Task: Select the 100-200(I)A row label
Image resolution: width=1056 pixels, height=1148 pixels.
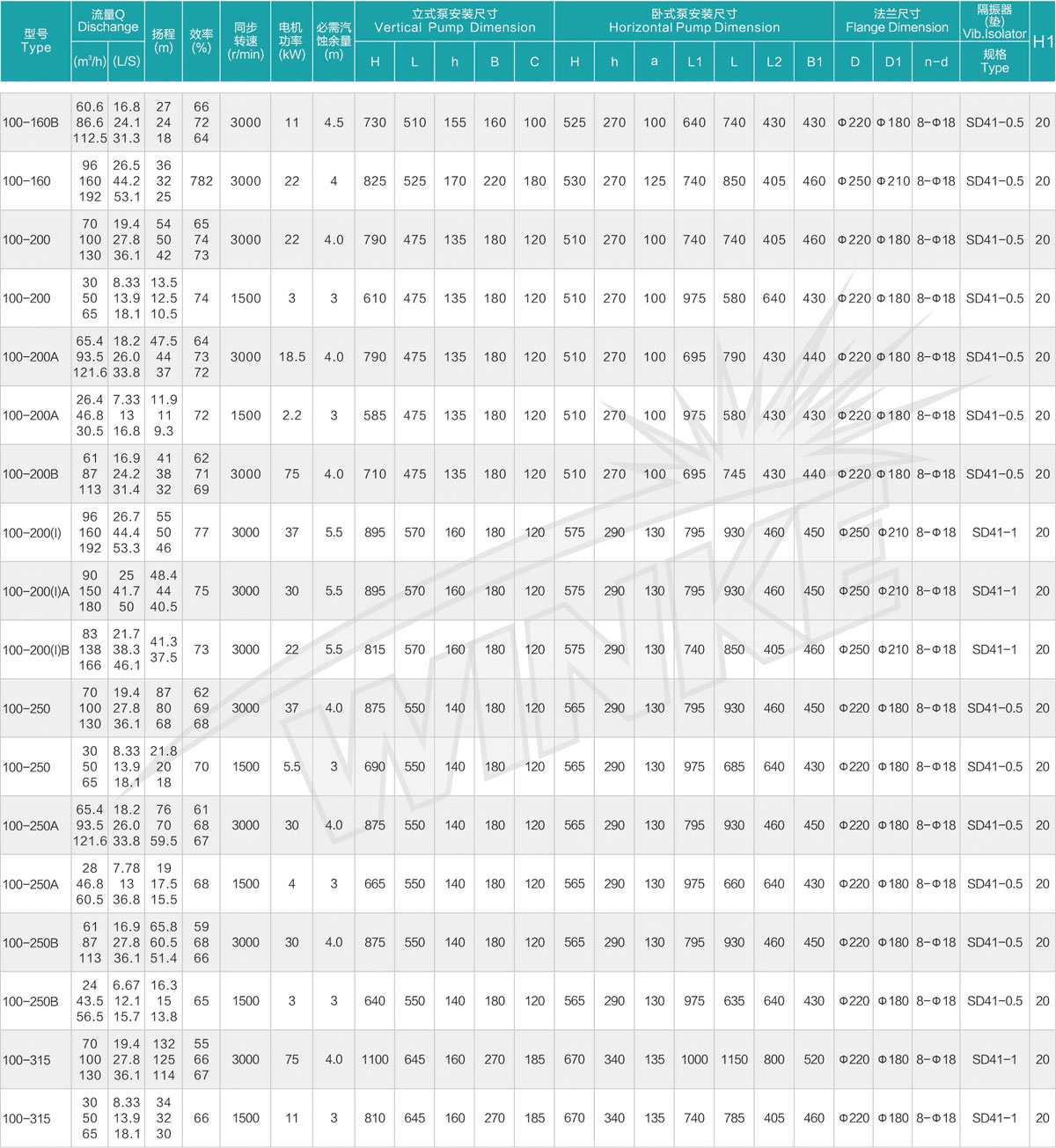Action: [x=36, y=591]
